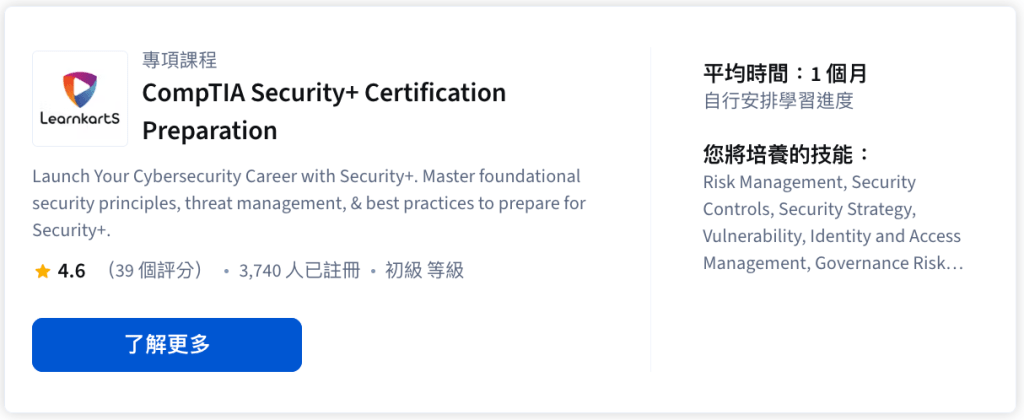Expand the truncated Governance Risk… skills line
Image resolution: width=1024 pixels, height=420 pixels.
(x=888, y=264)
